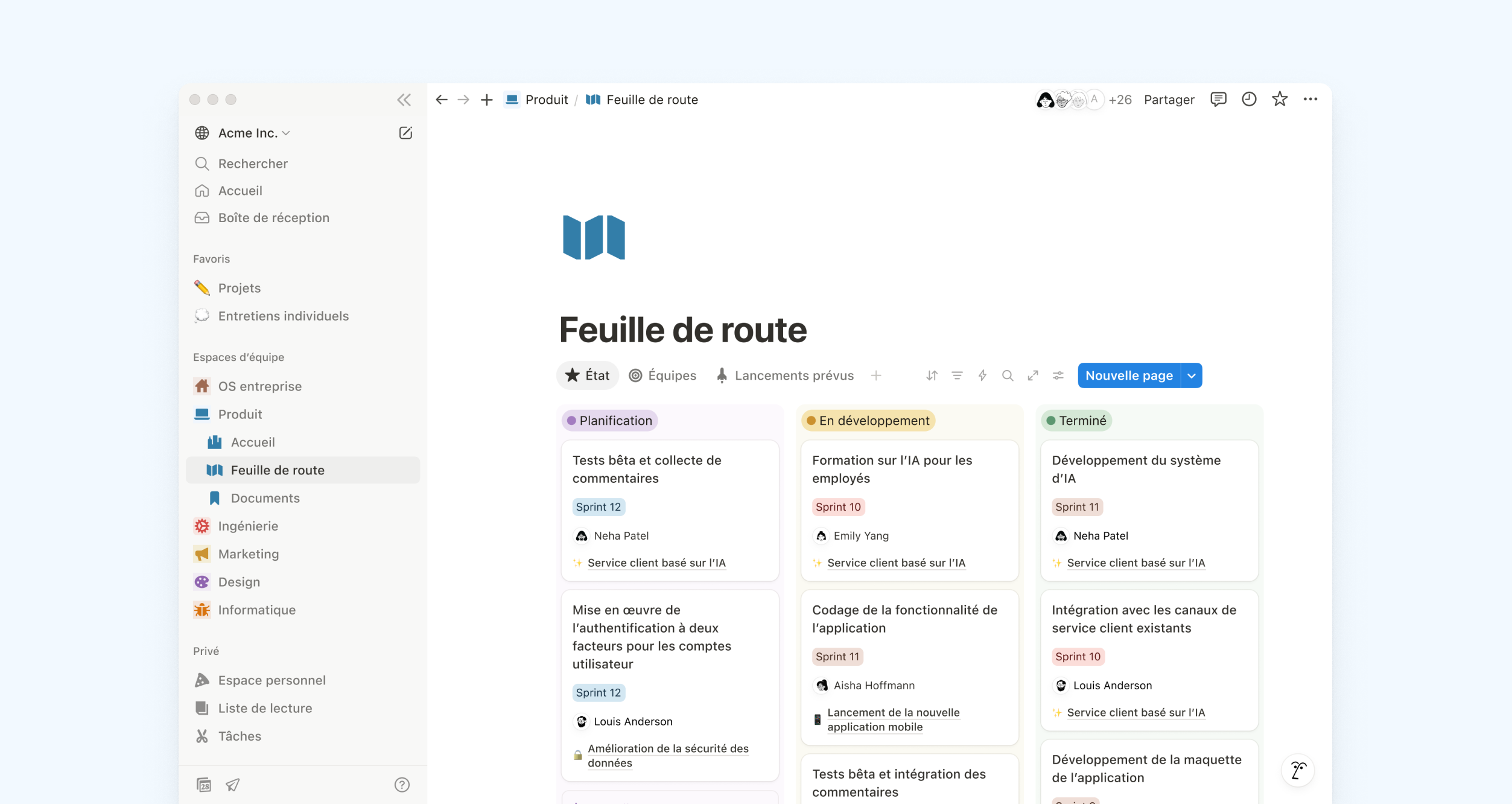The width and height of the screenshot is (1512, 804).
Task: Click the filter icon in database toolbar
Action: click(957, 375)
